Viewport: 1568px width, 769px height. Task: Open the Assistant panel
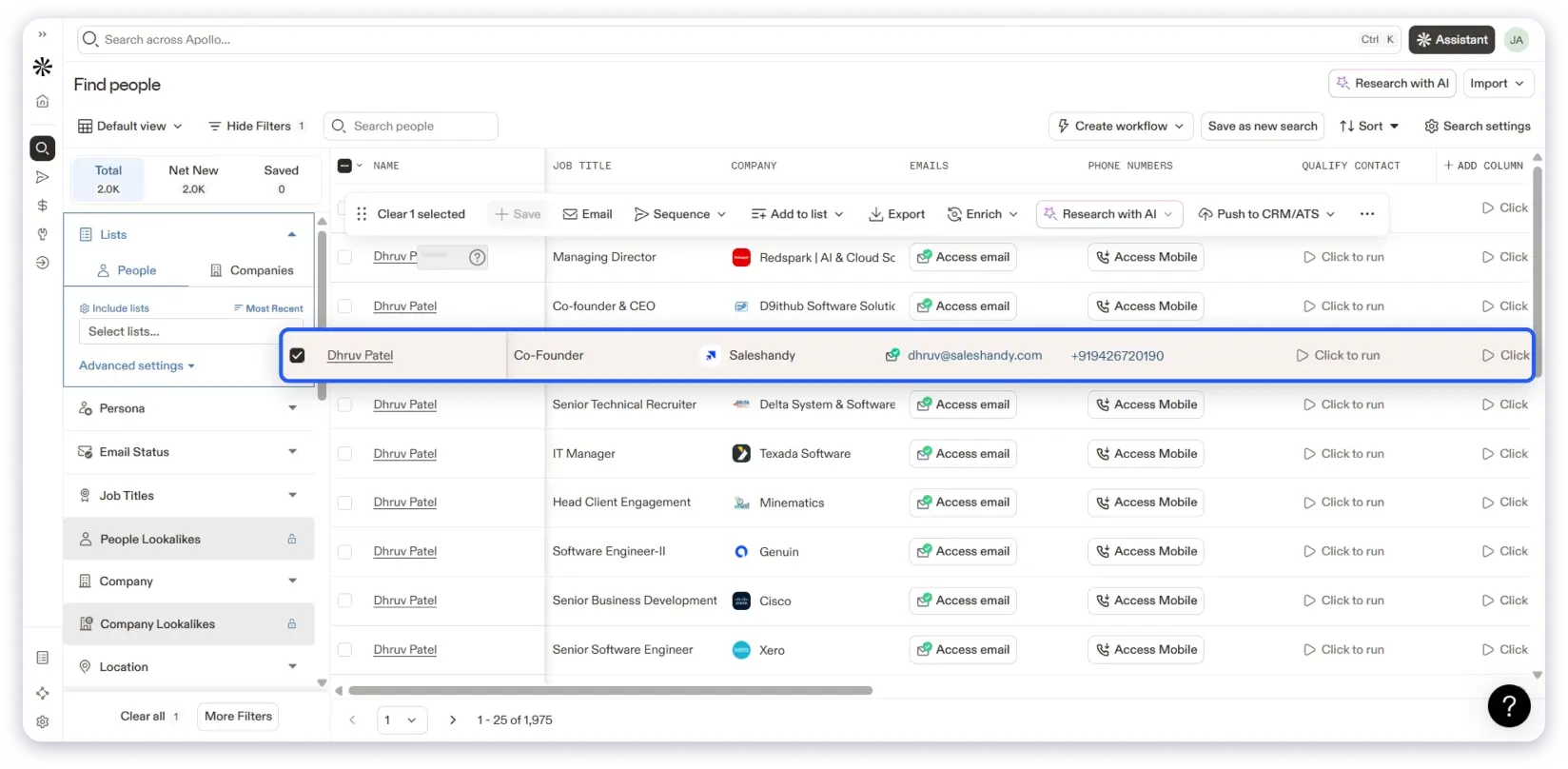point(1452,40)
